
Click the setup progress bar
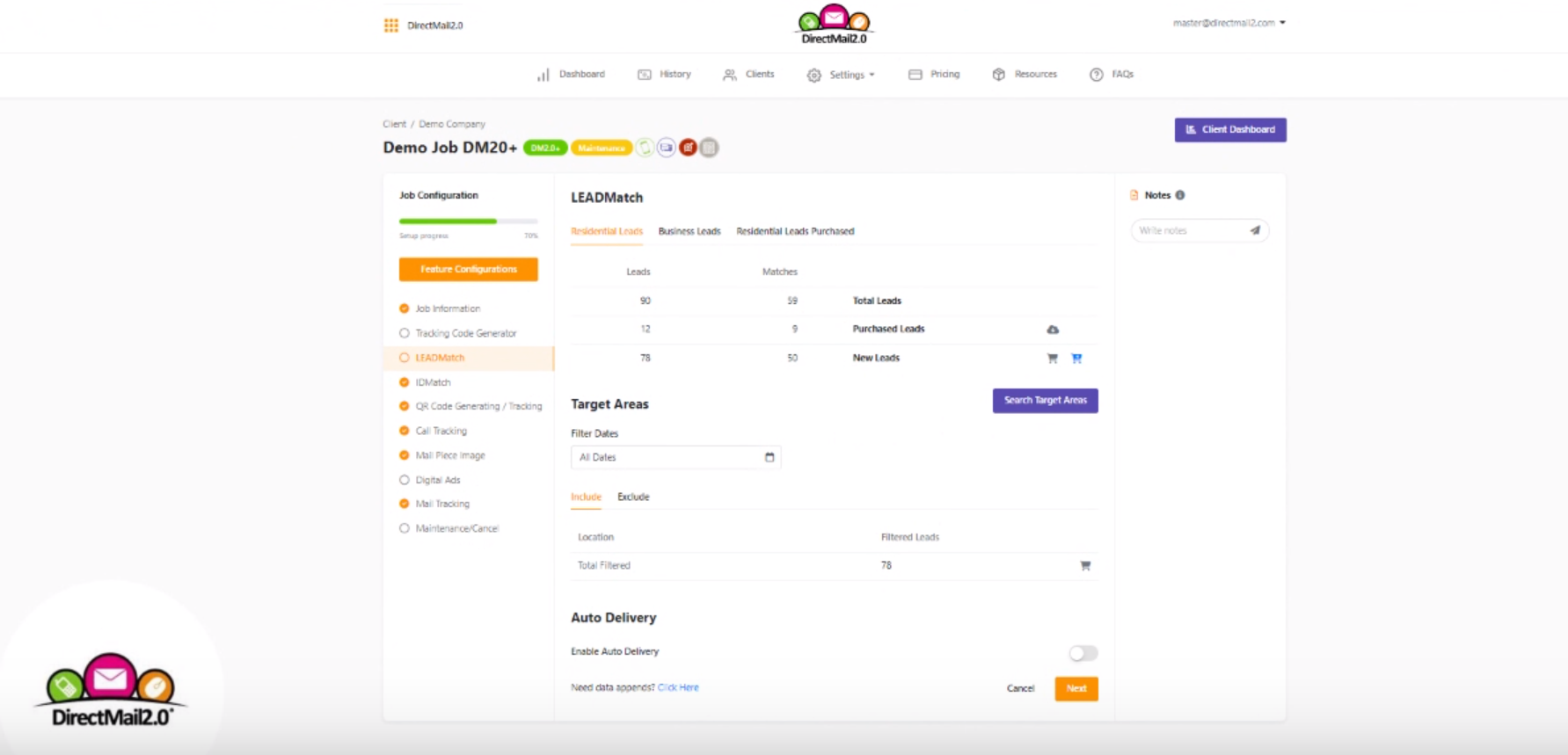[469, 221]
